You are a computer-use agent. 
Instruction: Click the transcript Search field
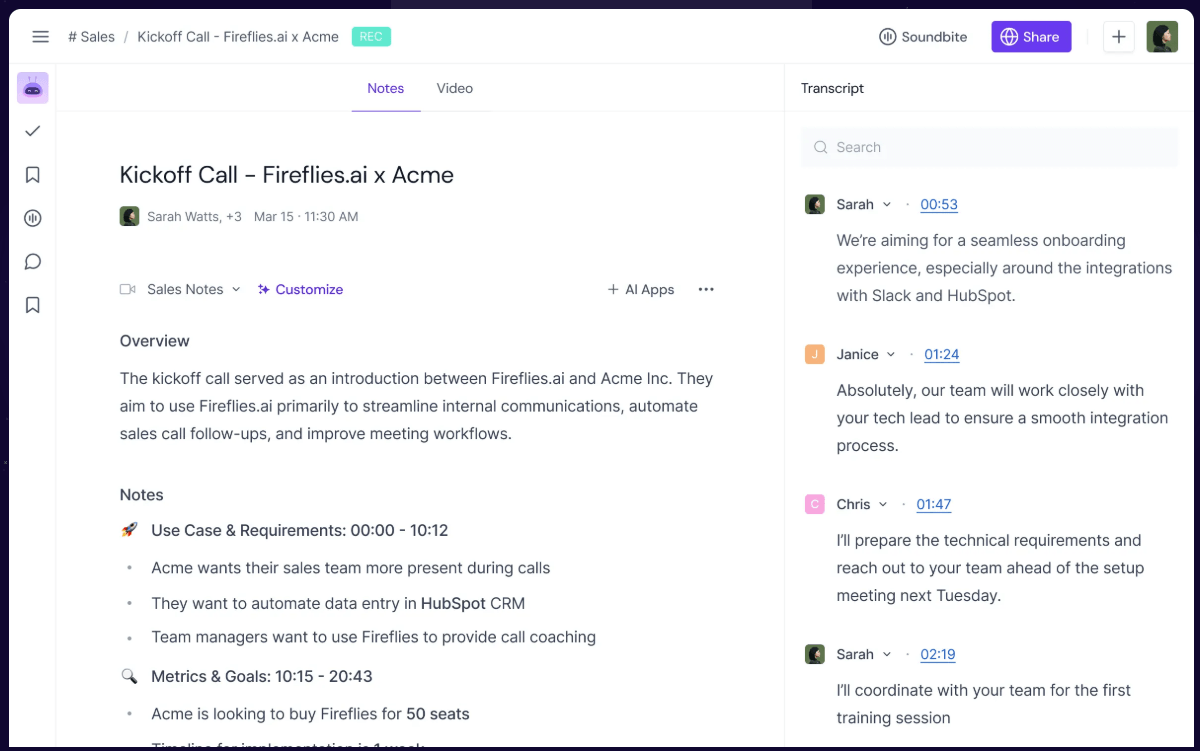(x=990, y=147)
